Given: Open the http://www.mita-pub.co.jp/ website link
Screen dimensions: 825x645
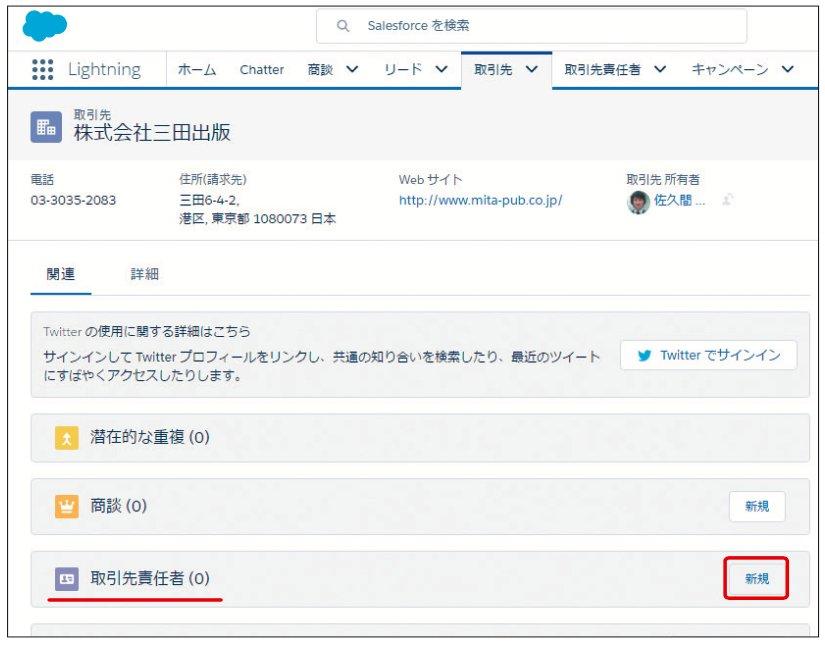Looking at the screenshot, I should (x=480, y=200).
